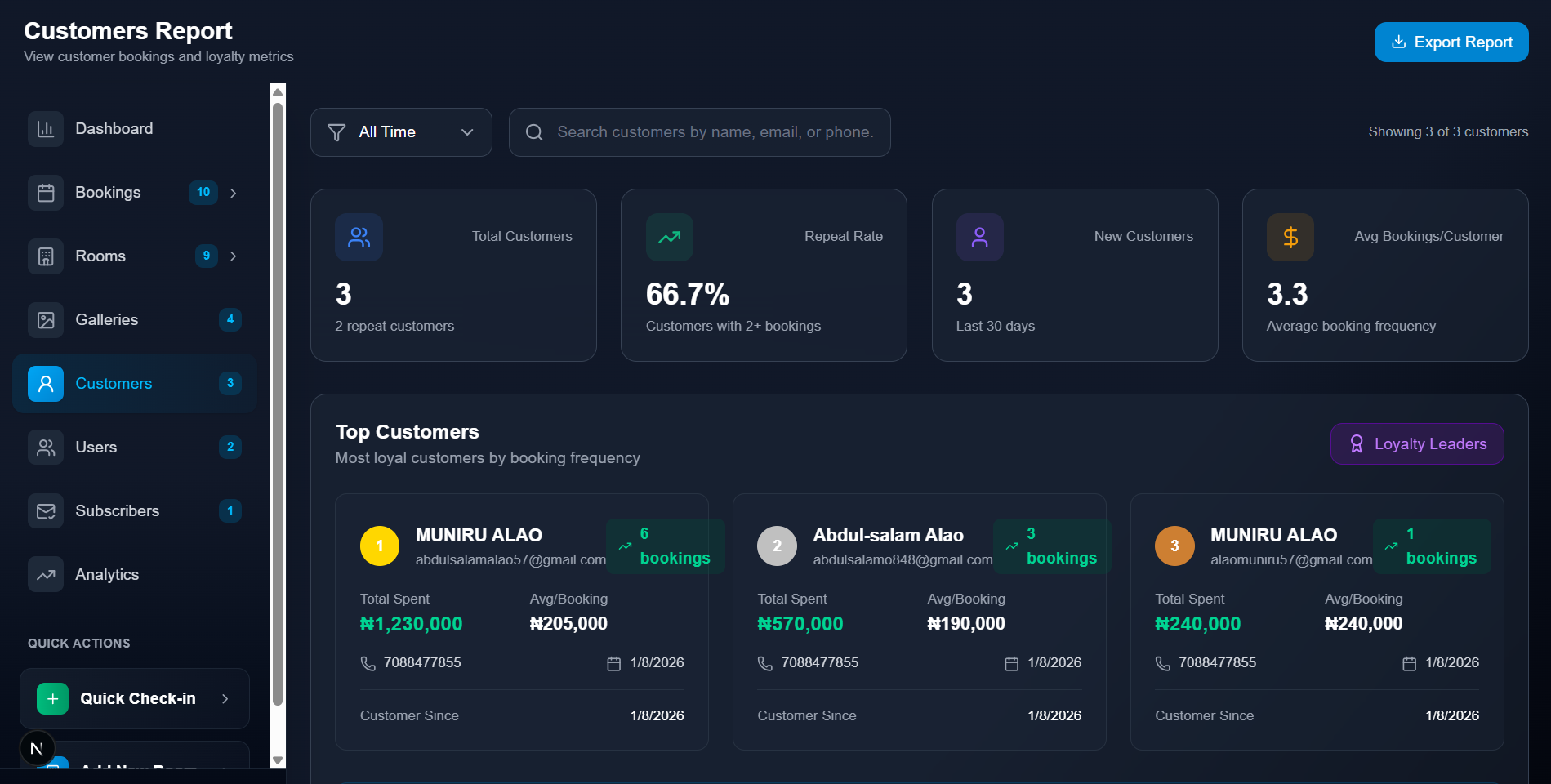
Task: Click the Avg Bookings dollar sign icon
Action: tap(1290, 238)
